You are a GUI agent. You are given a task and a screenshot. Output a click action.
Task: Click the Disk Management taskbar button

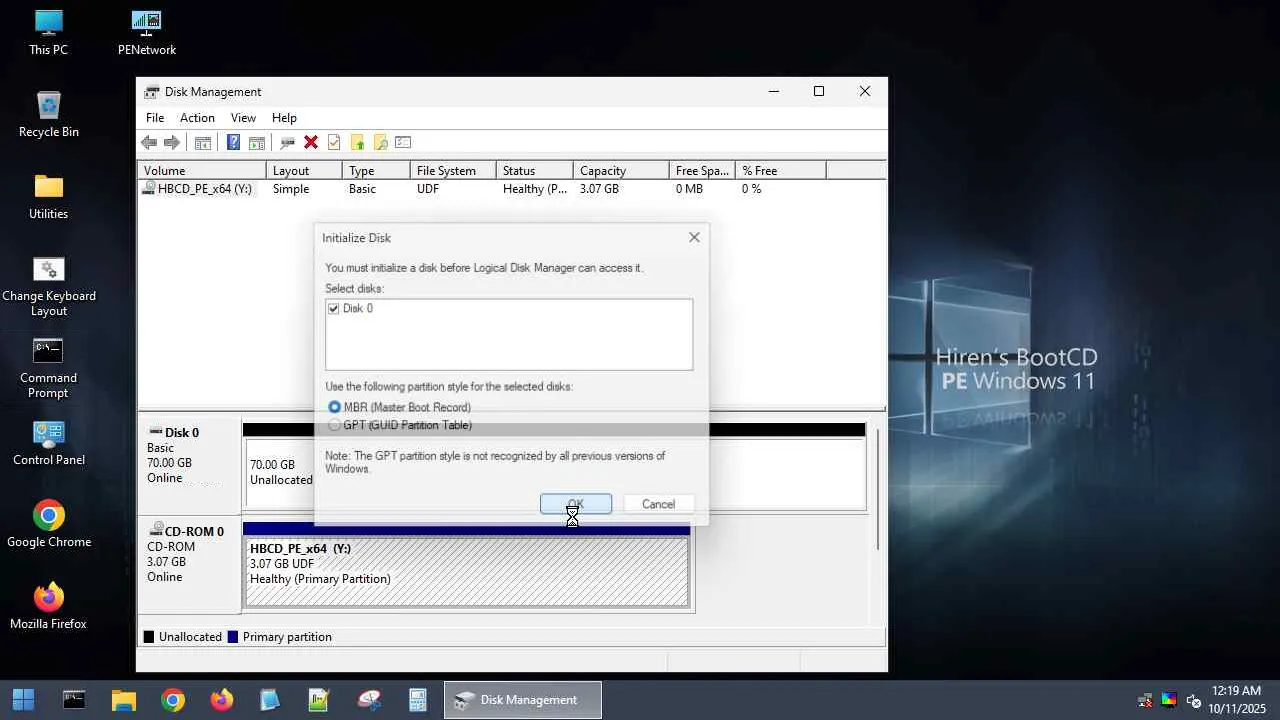[523, 700]
